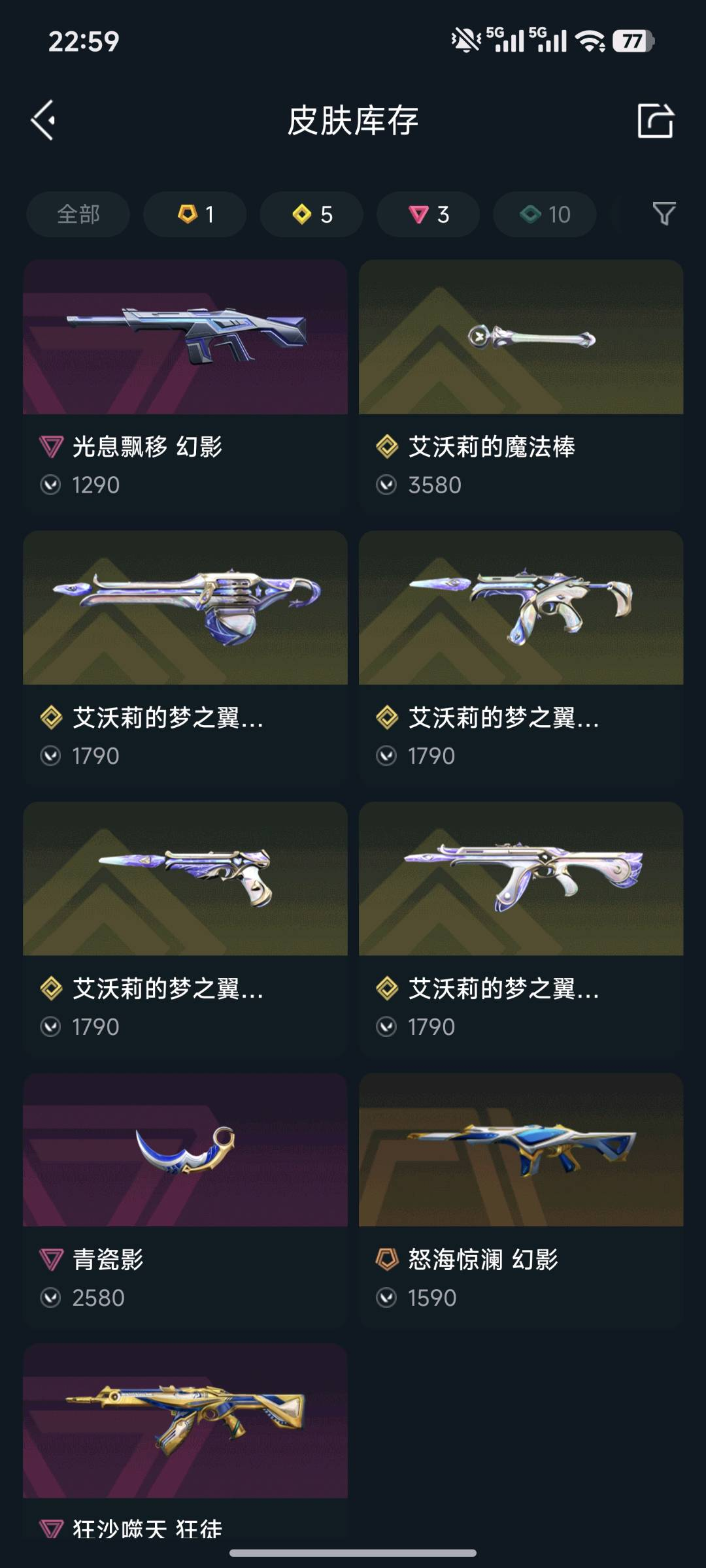Viewport: 706px width, 1568px height.
Task: Select green tier chip showing 10
Action: tap(545, 214)
